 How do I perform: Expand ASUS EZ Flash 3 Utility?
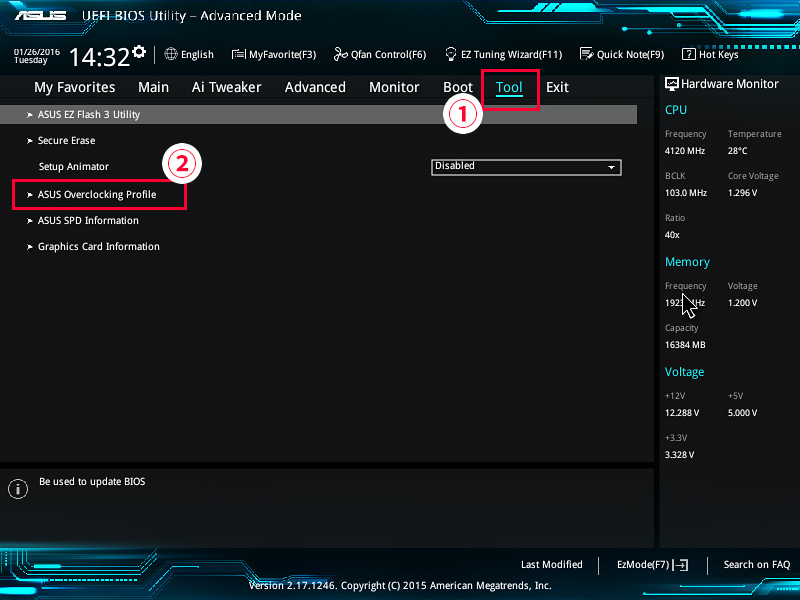(x=318, y=115)
